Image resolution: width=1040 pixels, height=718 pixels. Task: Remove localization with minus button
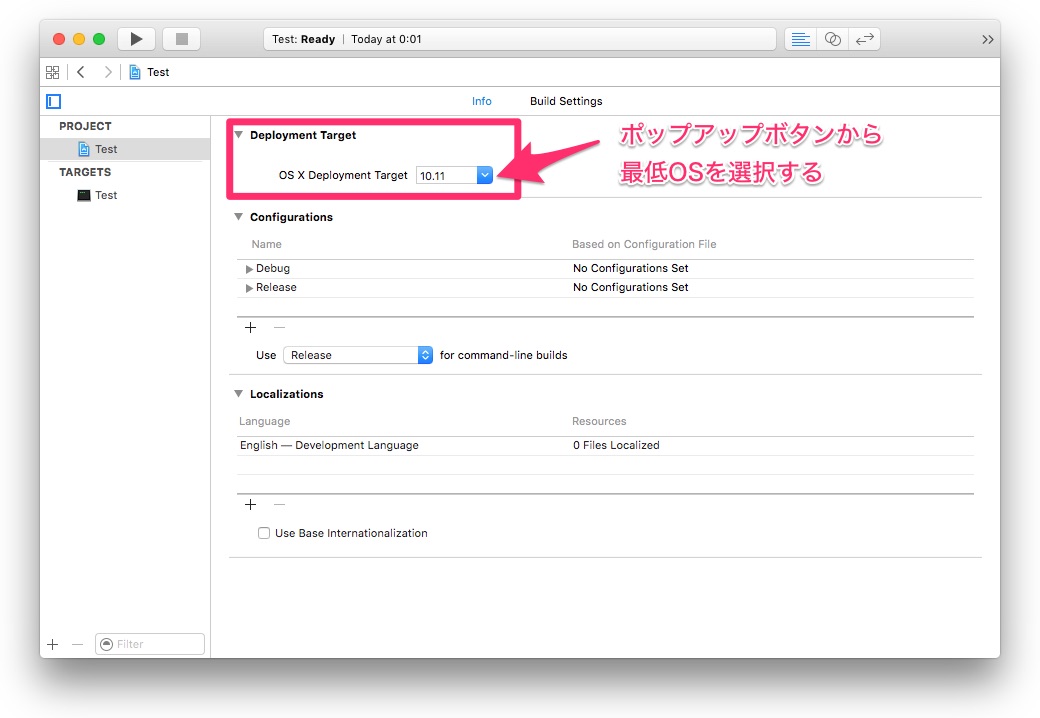279,505
